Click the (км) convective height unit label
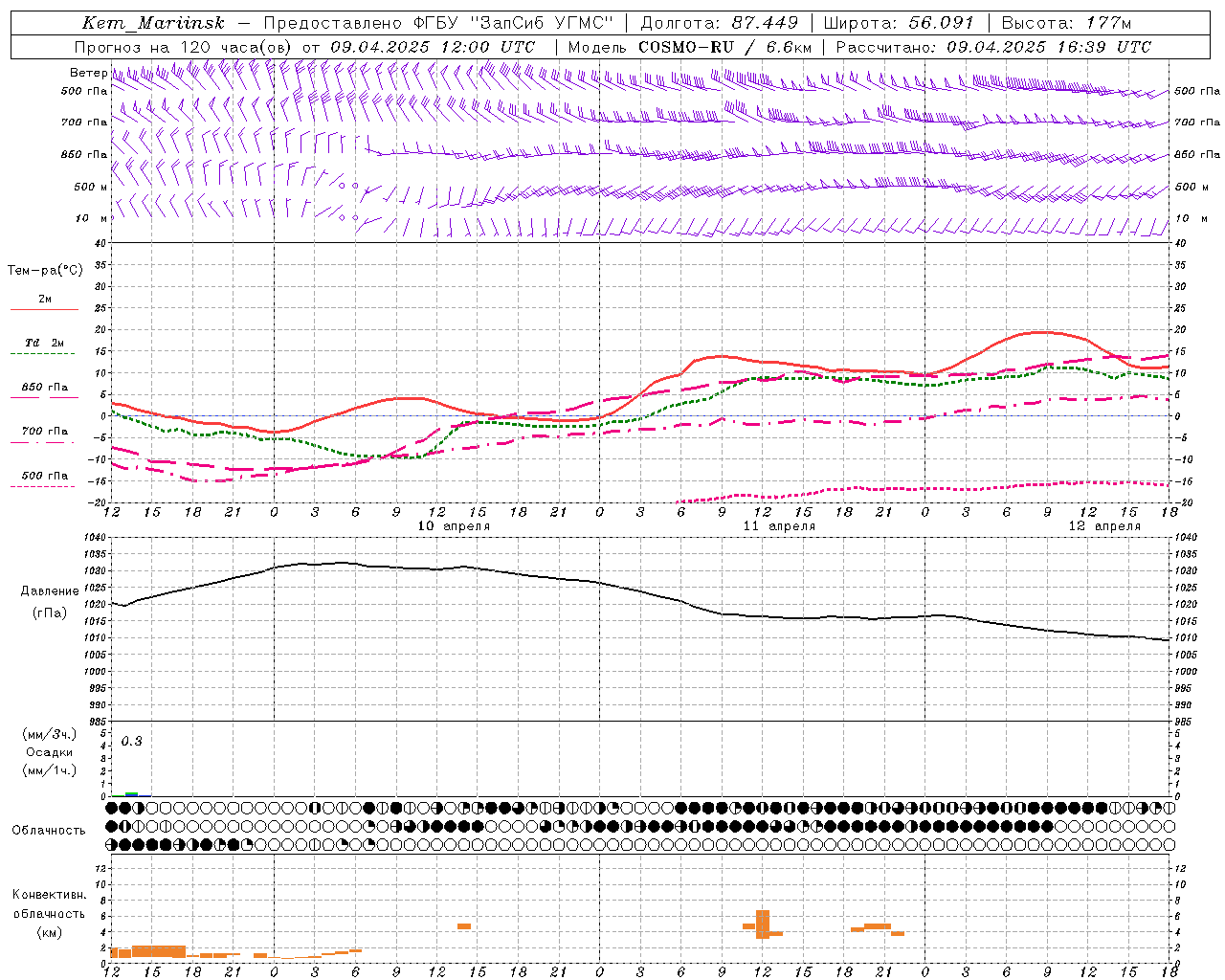1225x980 pixels. pyautogui.click(x=49, y=932)
